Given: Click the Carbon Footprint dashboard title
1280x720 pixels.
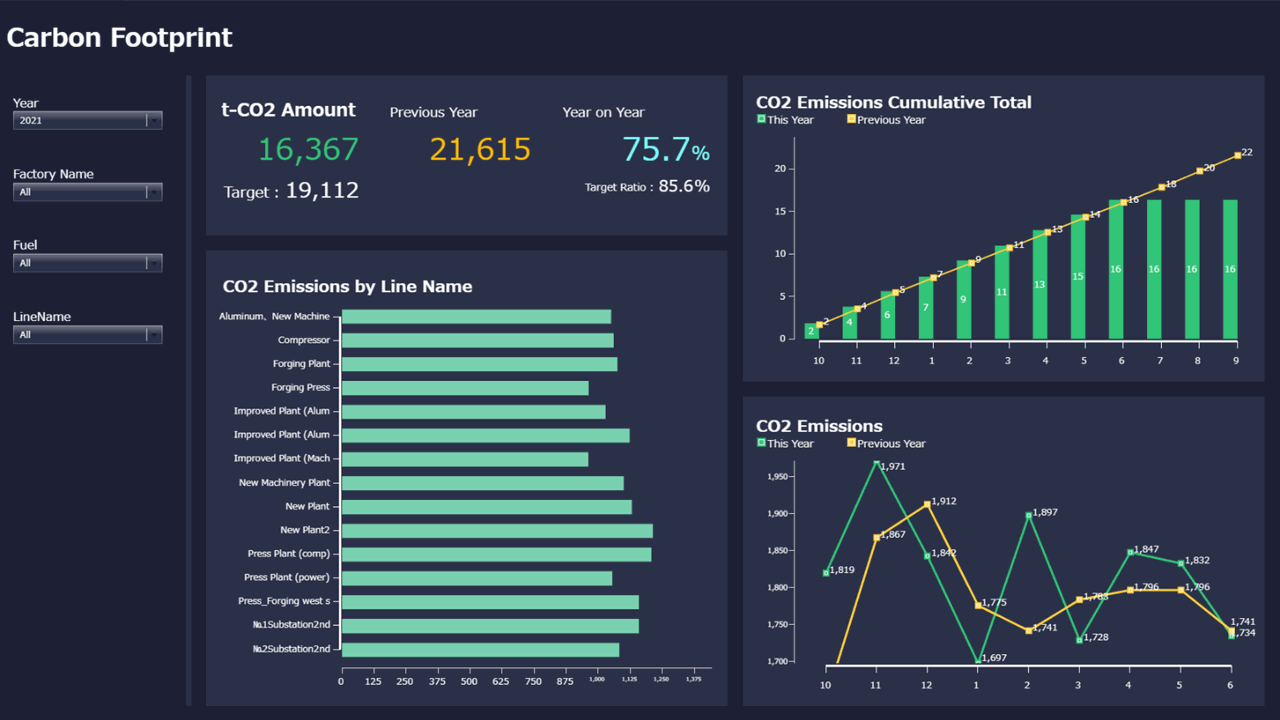Looking at the screenshot, I should [120, 38].
